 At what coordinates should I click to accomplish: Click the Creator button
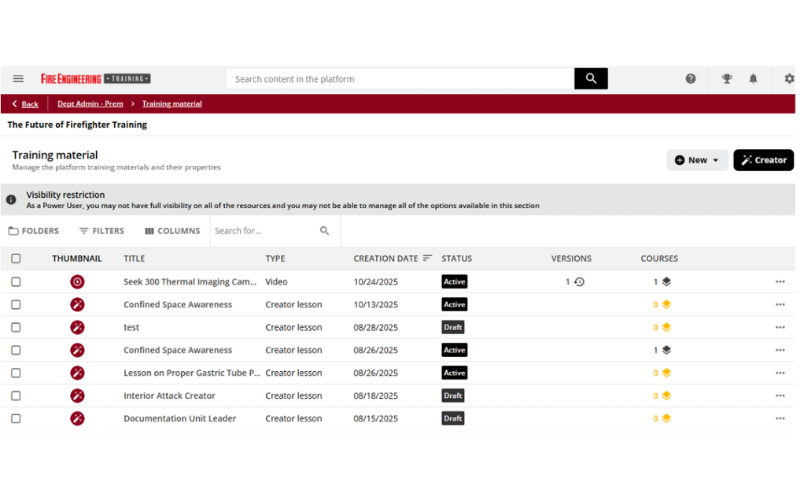click(x=763, y=160)
